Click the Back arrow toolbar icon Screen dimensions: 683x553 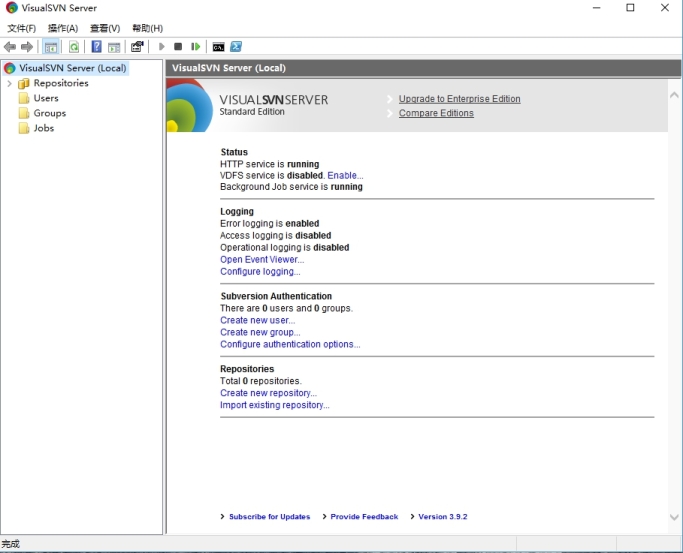tap(10, 47)
